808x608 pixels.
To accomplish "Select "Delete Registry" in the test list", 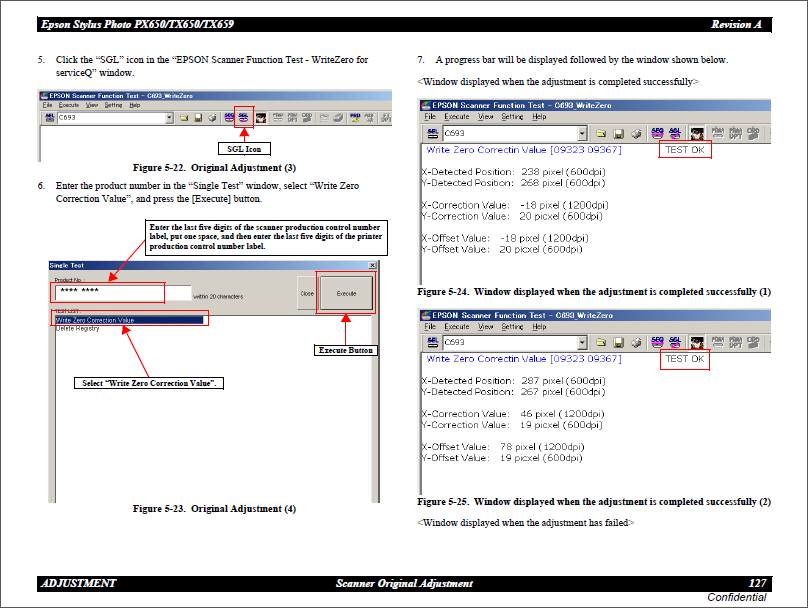I will click(x=78, y=328).
